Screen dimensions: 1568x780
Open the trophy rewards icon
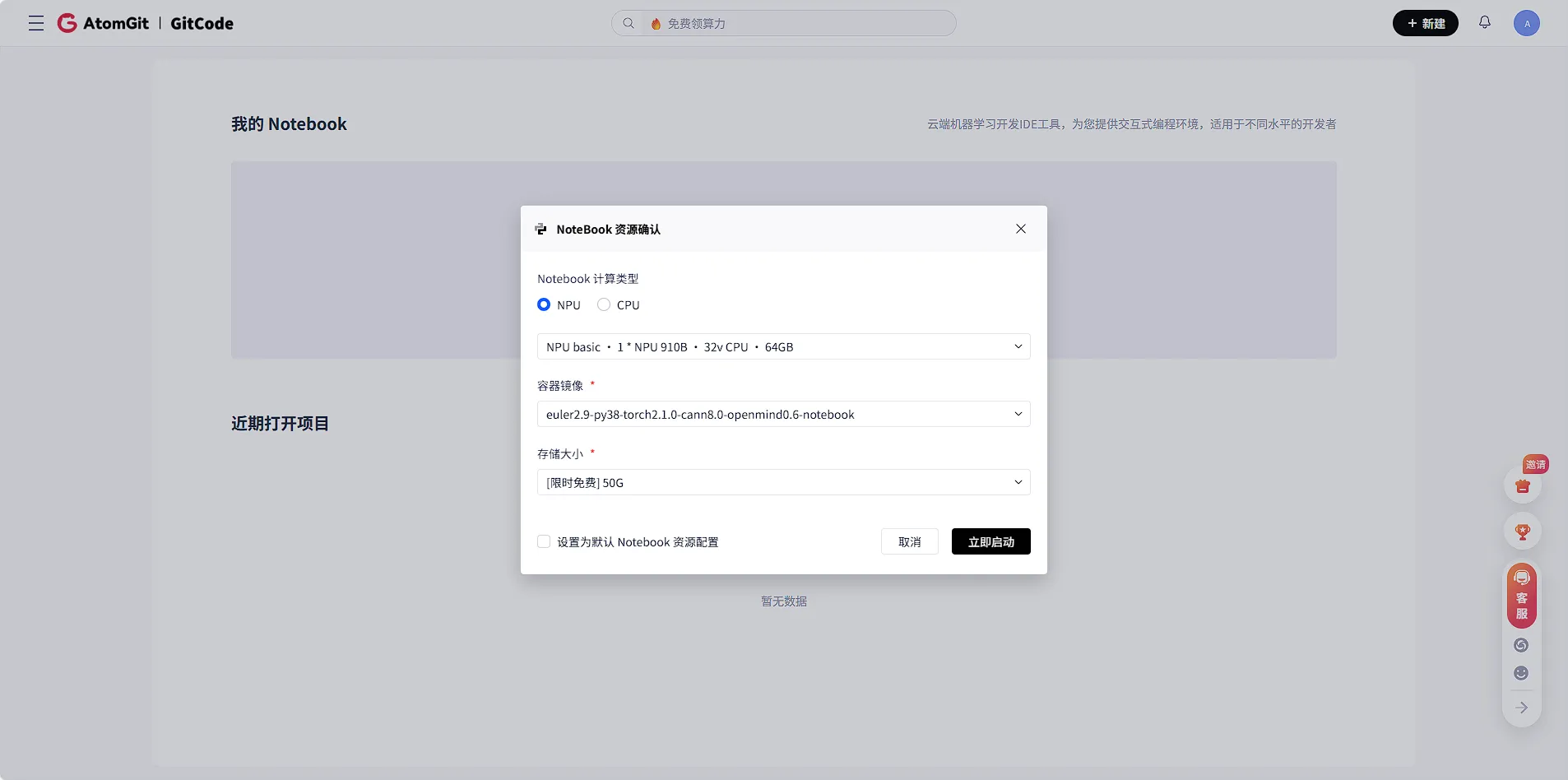(x=1522, y=532)
